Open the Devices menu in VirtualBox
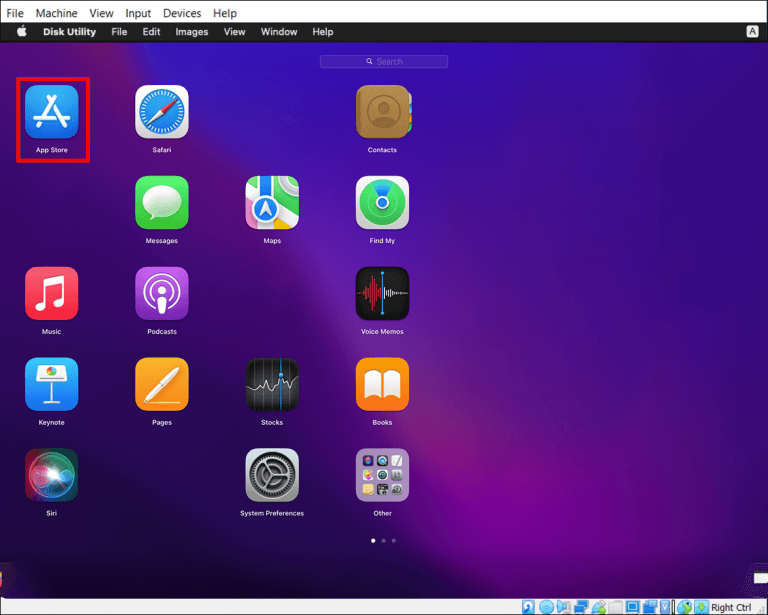 [182, 13]
